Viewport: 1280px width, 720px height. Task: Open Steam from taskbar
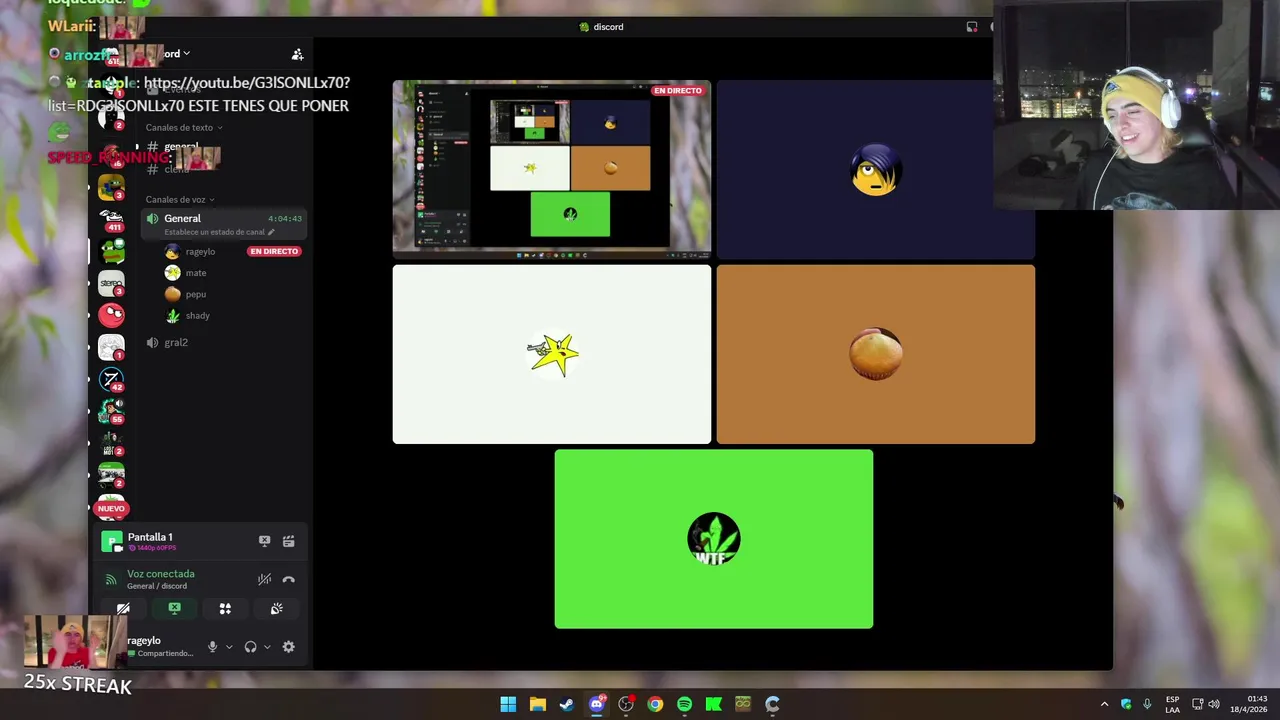(567, 704)
